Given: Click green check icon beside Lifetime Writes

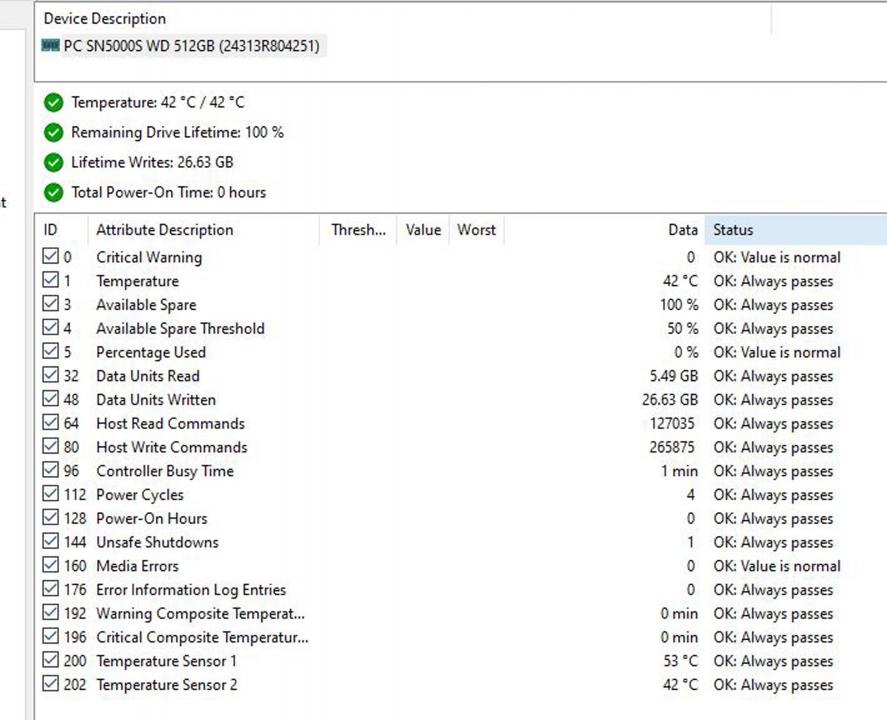Looking at the screenshot, I should coord(53,162).
